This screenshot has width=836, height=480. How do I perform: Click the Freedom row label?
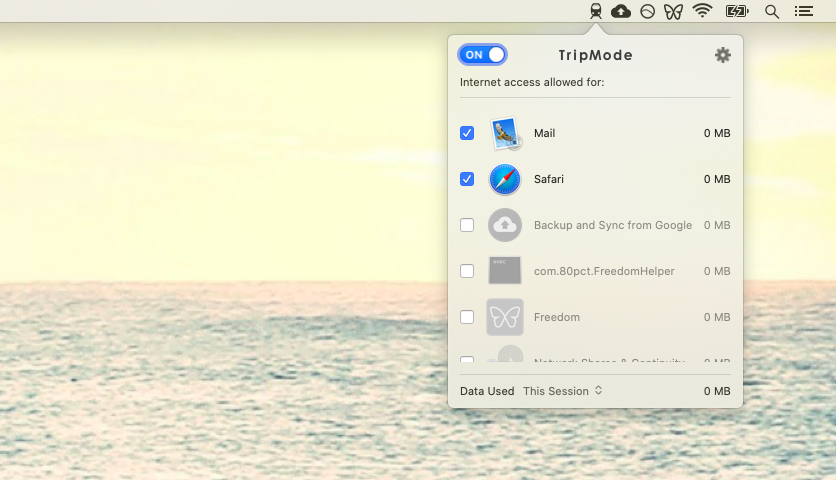point(557,317)
